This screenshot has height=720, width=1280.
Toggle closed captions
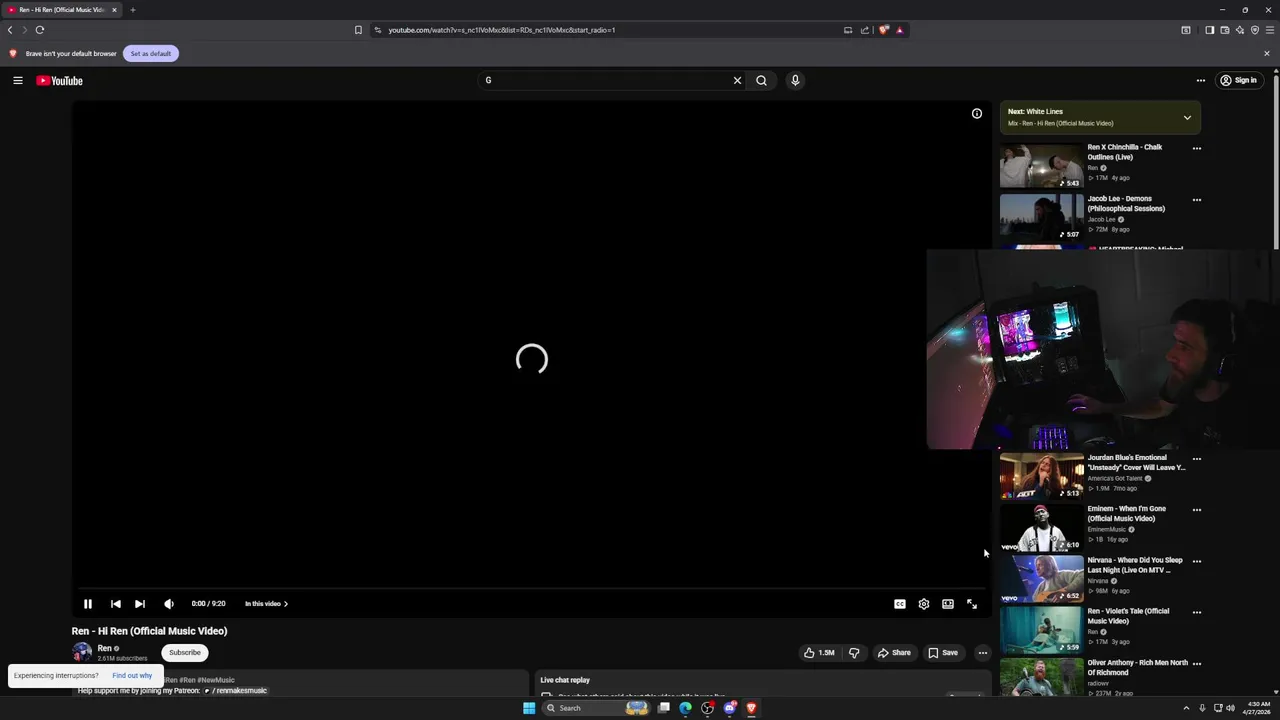[900, 604]
